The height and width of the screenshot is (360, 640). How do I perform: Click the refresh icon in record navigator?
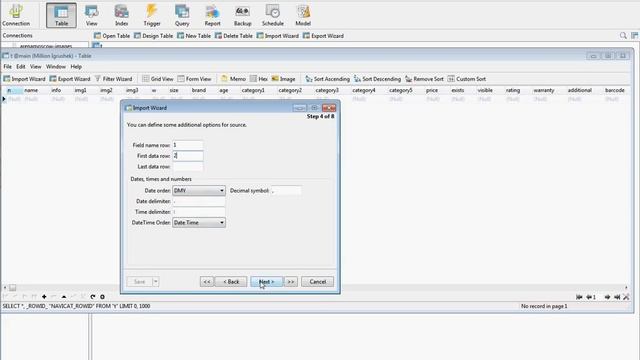[x=93, y=297]
